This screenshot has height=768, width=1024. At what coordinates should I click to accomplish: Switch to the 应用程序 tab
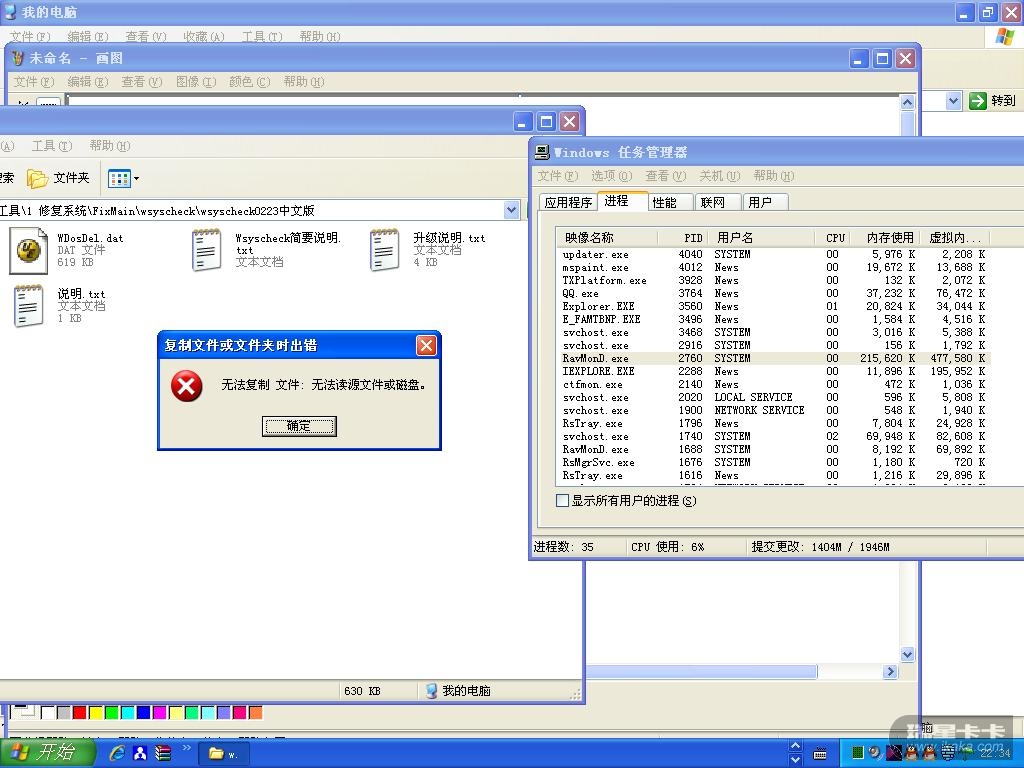[x=568, y=202]
